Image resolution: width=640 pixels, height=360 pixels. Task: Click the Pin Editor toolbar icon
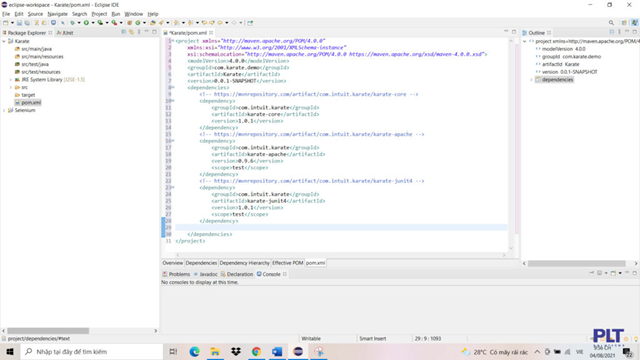click(250, 23)
